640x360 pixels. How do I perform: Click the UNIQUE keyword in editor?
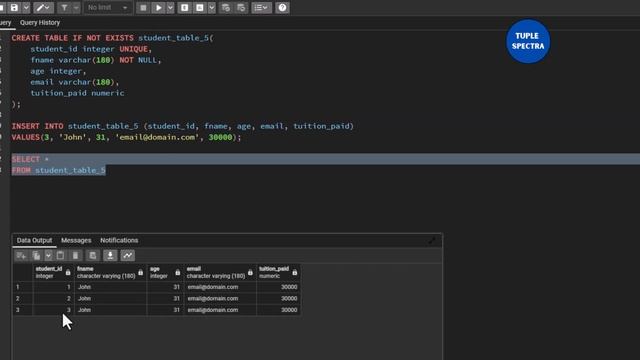(x=133, y=49)
